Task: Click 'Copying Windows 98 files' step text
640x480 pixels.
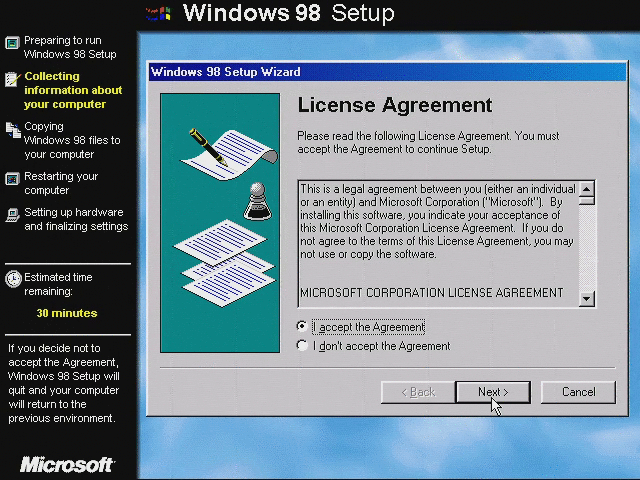Action: (x=72, y=140)
